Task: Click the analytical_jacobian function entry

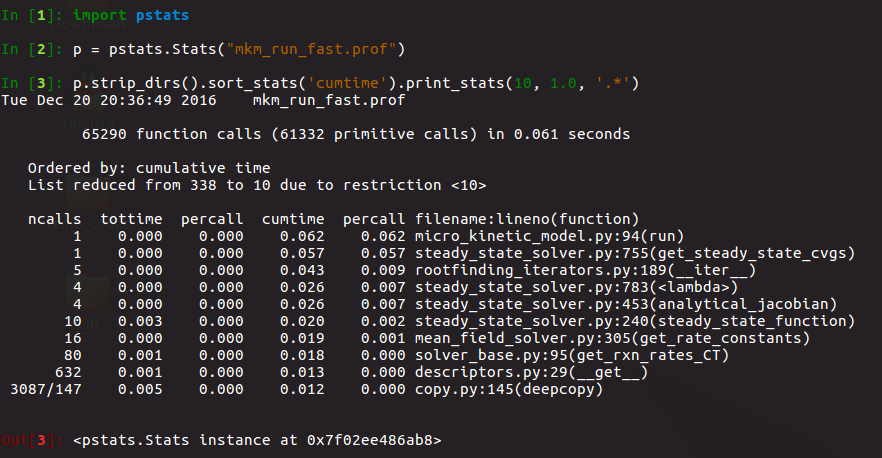Action: click(x=625, y=304)
